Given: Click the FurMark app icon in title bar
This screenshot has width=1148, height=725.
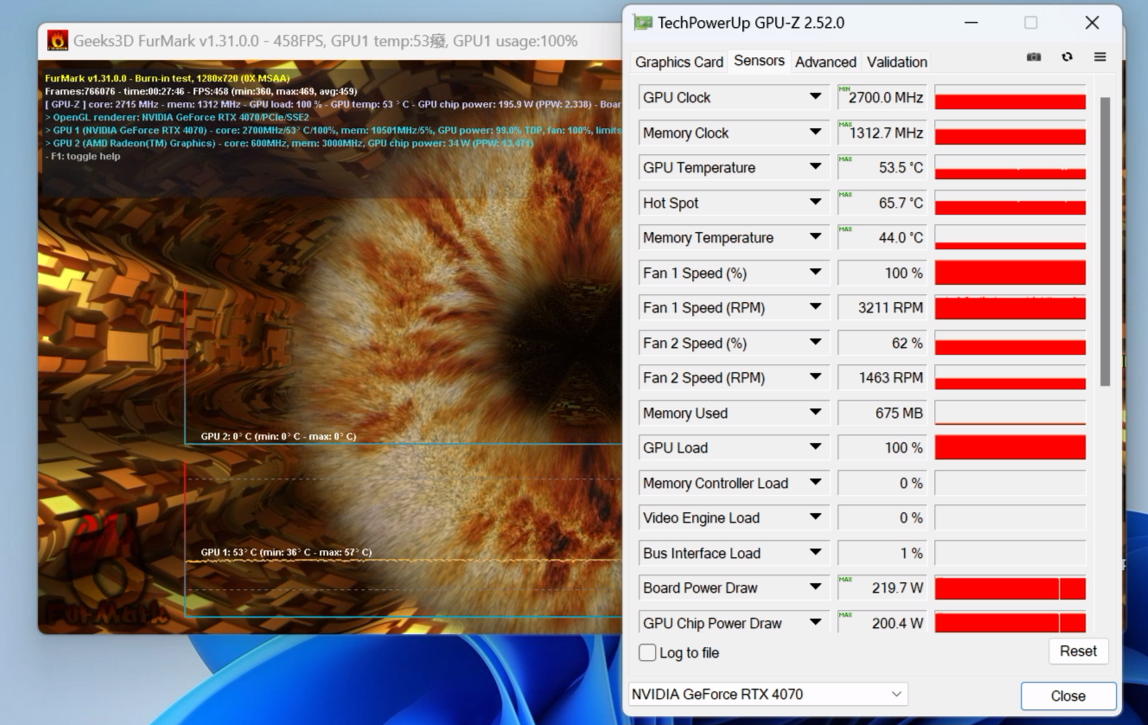Looking at the screenshot, I should click(x=58, y=41).
